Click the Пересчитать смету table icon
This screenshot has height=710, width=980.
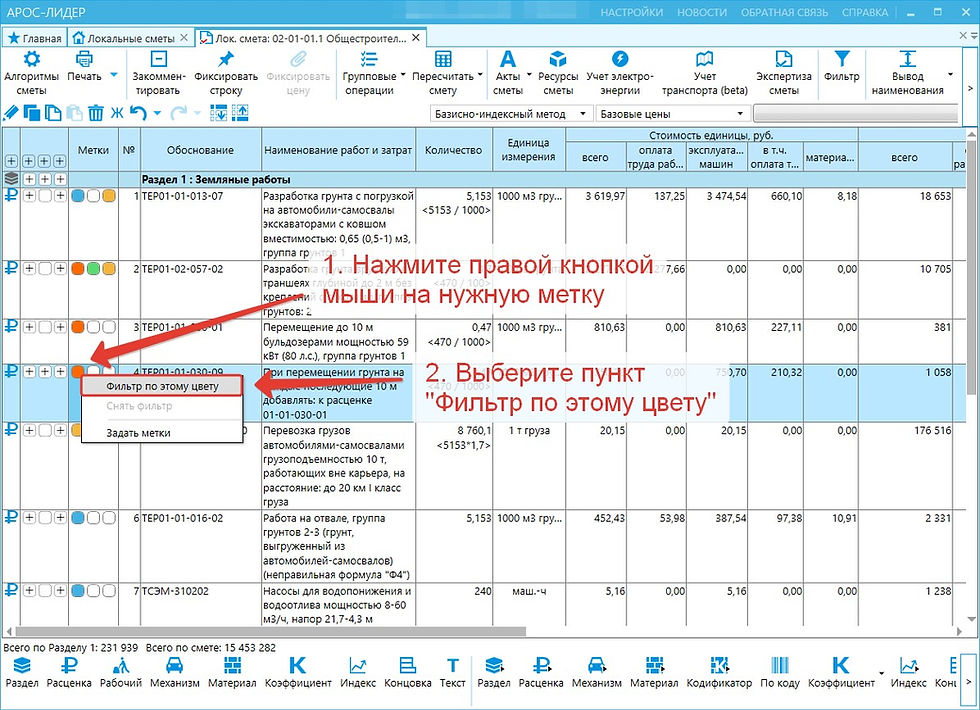coord(442,59)
